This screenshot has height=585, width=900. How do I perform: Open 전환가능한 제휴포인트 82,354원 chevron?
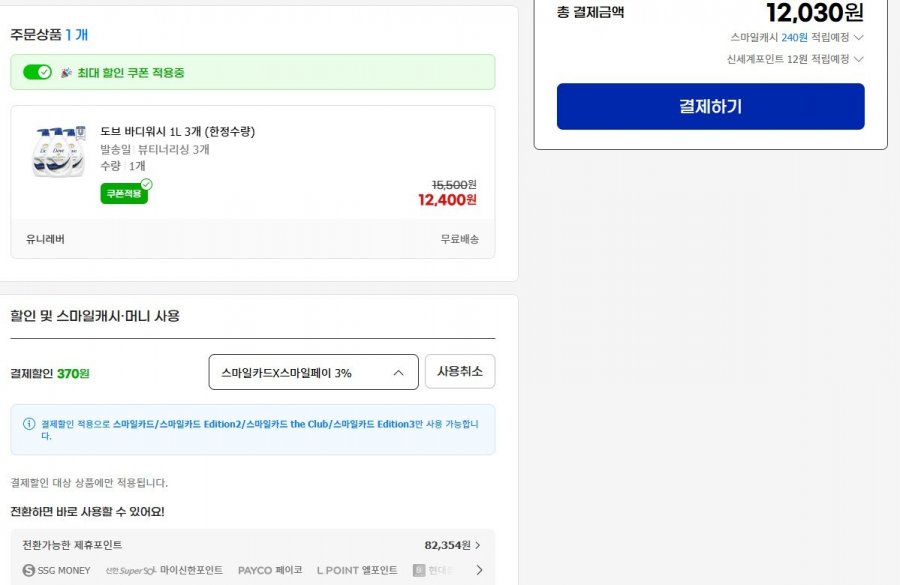tap(478, 545)
